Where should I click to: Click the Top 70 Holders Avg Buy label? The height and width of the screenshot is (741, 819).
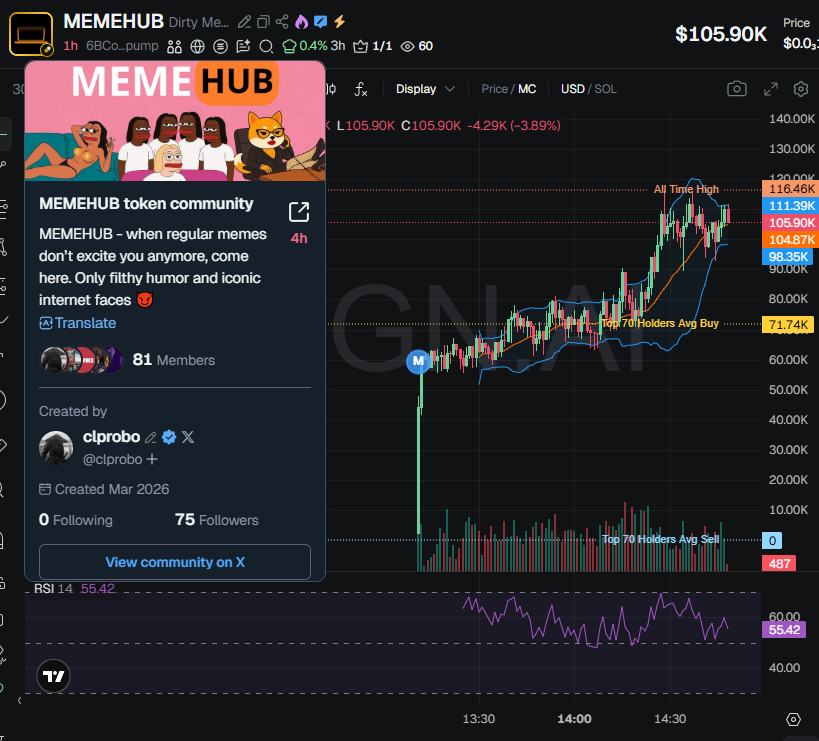pyautogui.click(x=660, y=323)
